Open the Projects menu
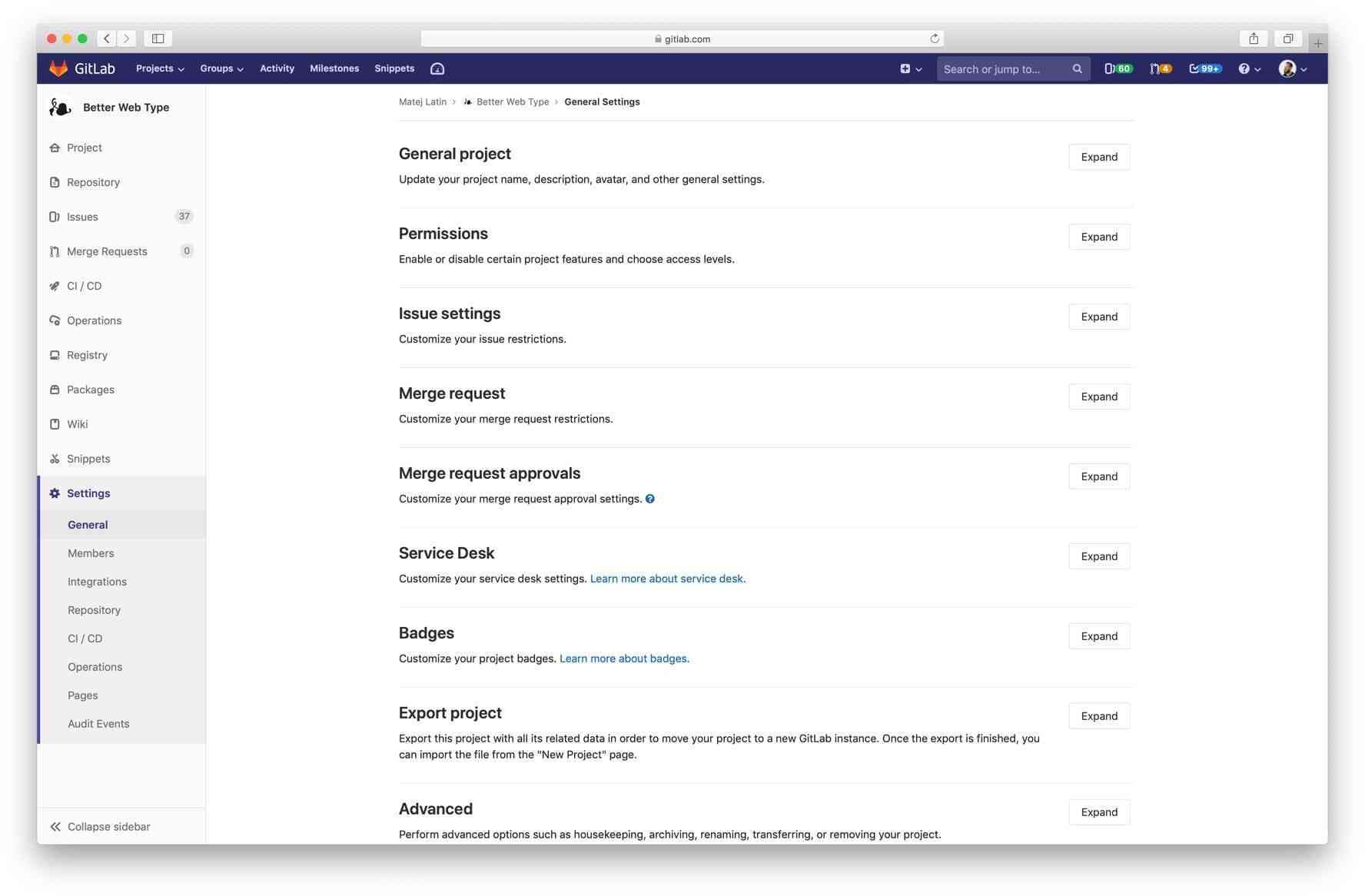 [159, 68]
